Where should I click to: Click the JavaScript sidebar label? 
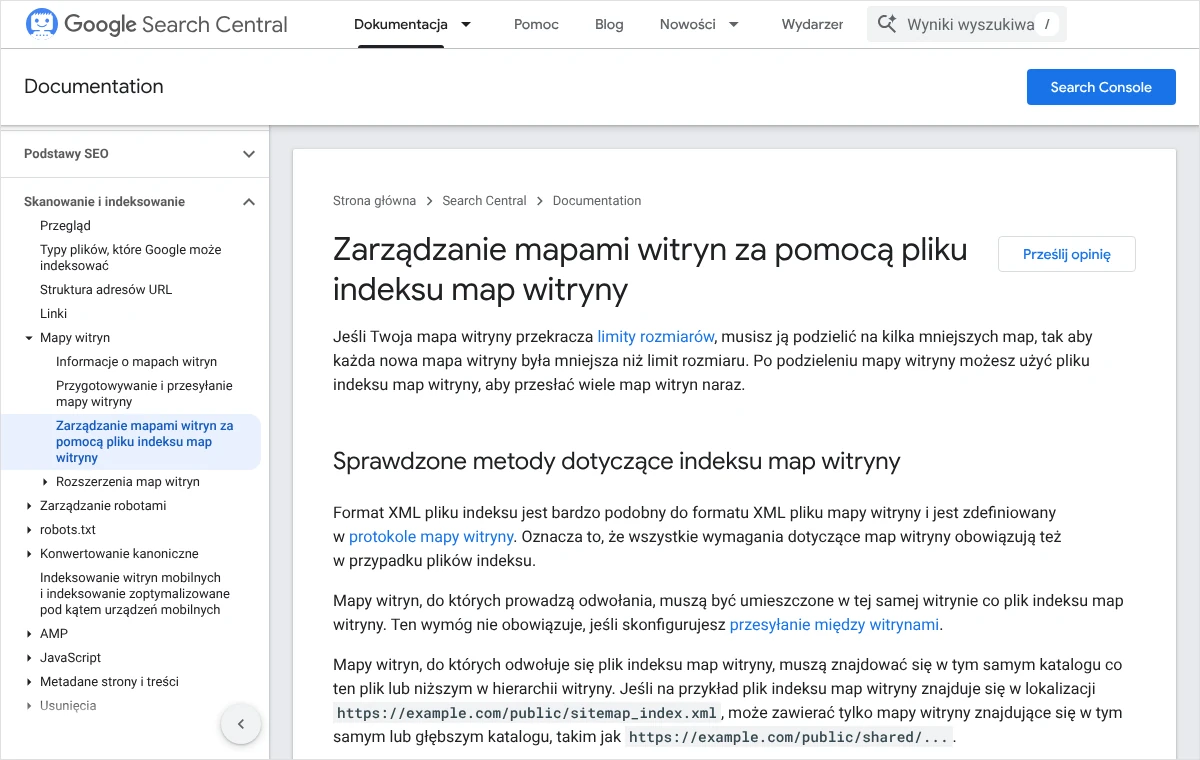[x=70, y=658]
